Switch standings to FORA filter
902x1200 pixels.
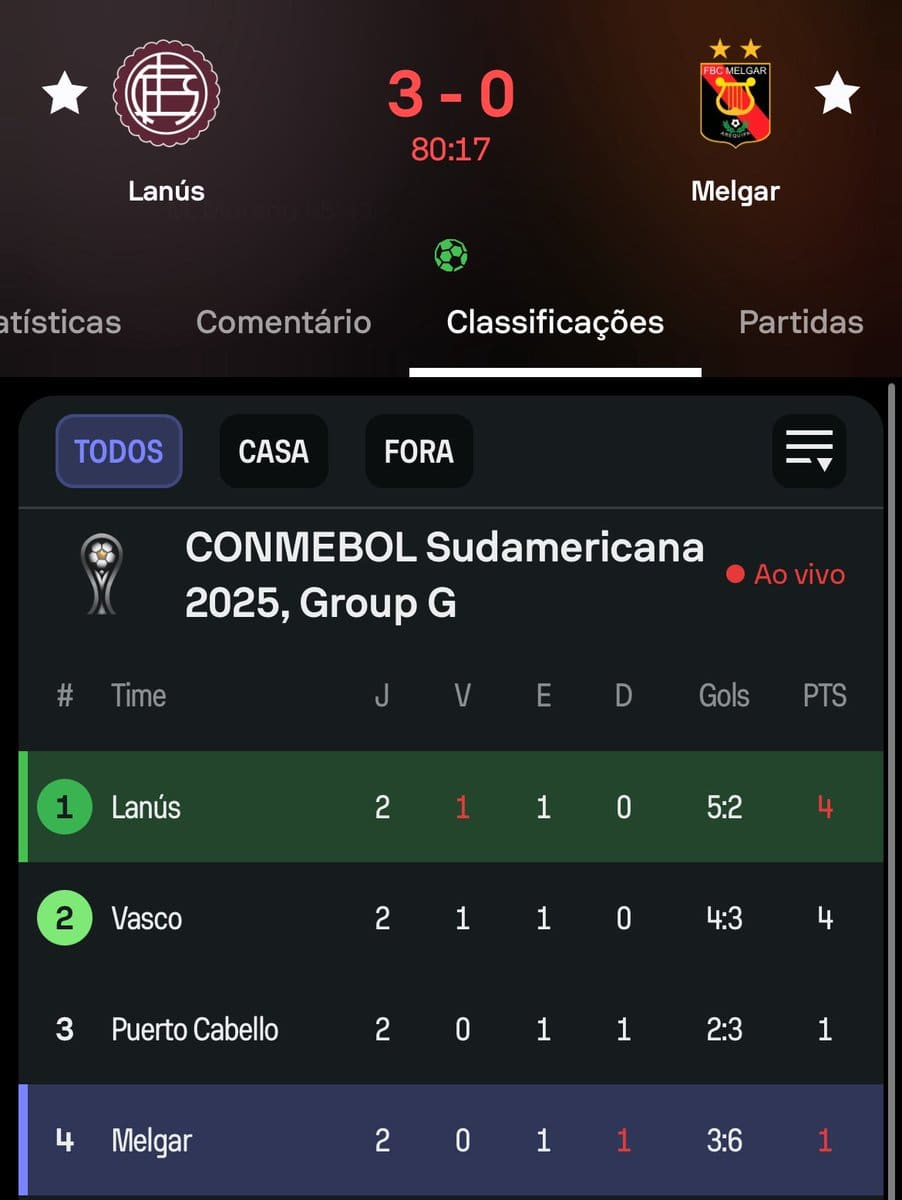(419, 451)
